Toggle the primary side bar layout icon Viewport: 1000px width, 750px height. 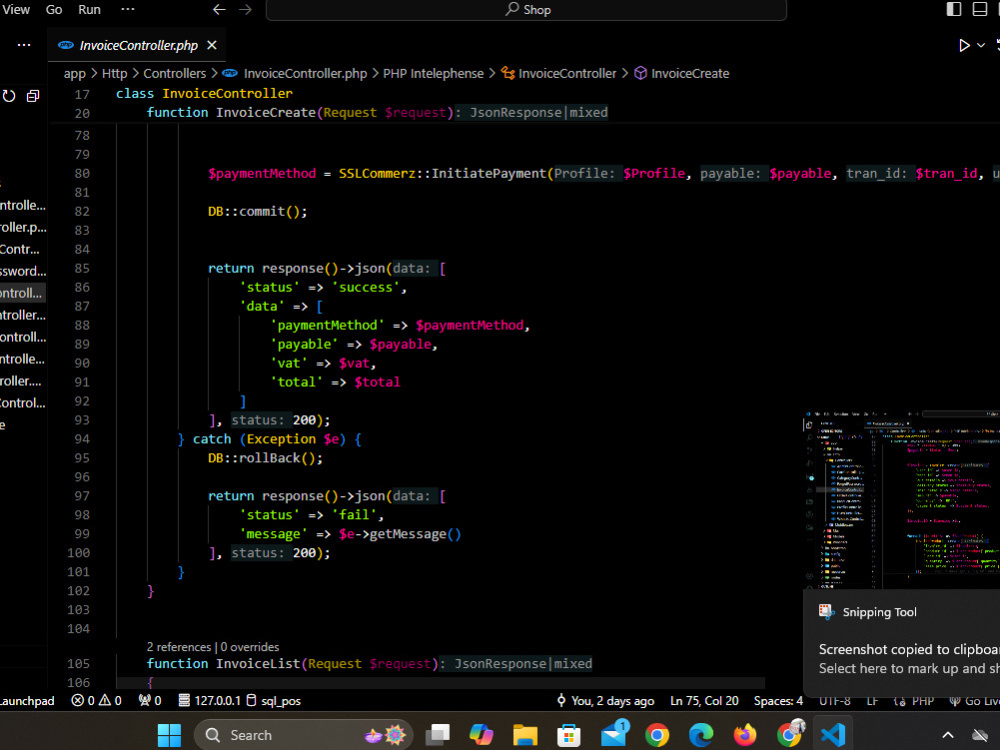953,9
